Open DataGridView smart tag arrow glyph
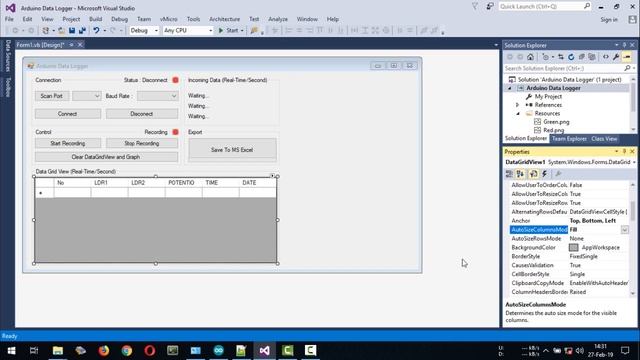This screenshot has width=640, height=360. (x=272, y=176)
